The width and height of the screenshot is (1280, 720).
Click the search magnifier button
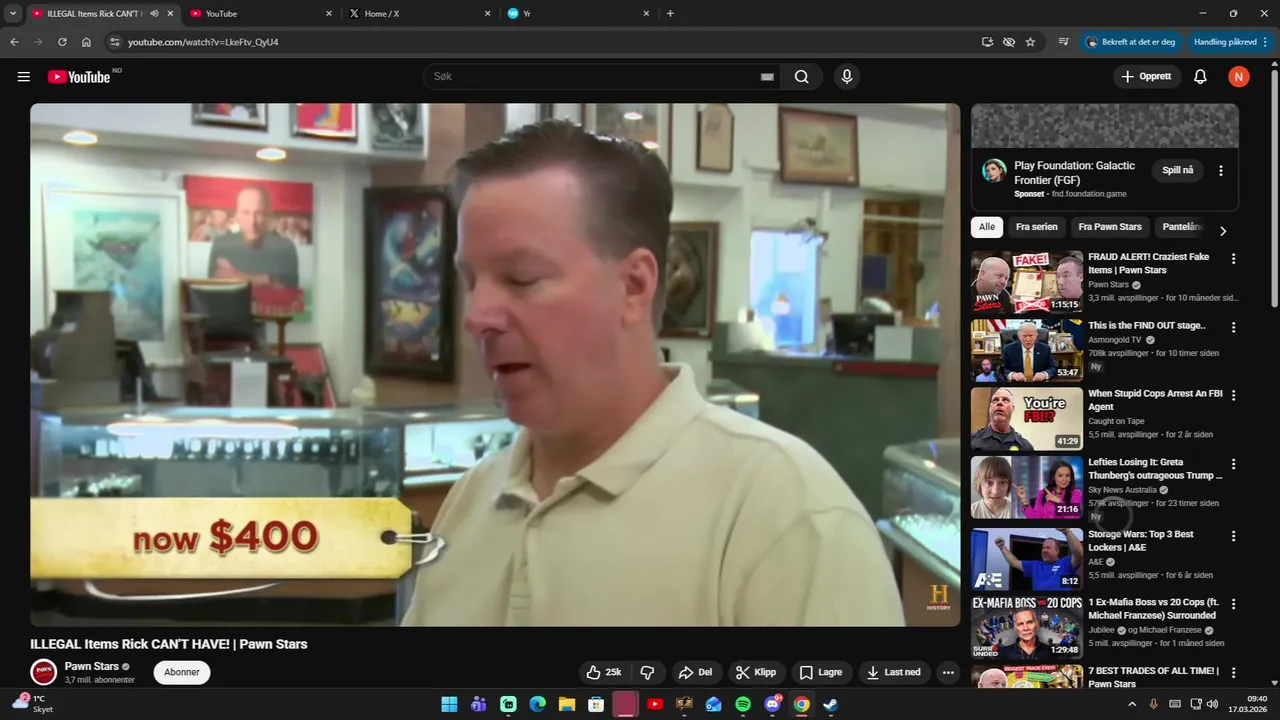point(802,77)
